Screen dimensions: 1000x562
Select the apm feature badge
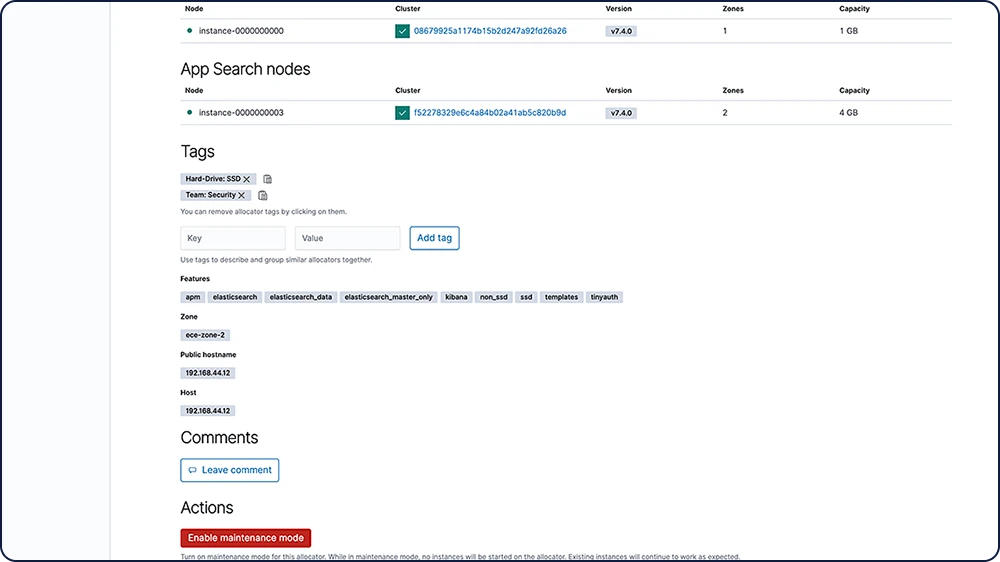(x=193, y=297)
